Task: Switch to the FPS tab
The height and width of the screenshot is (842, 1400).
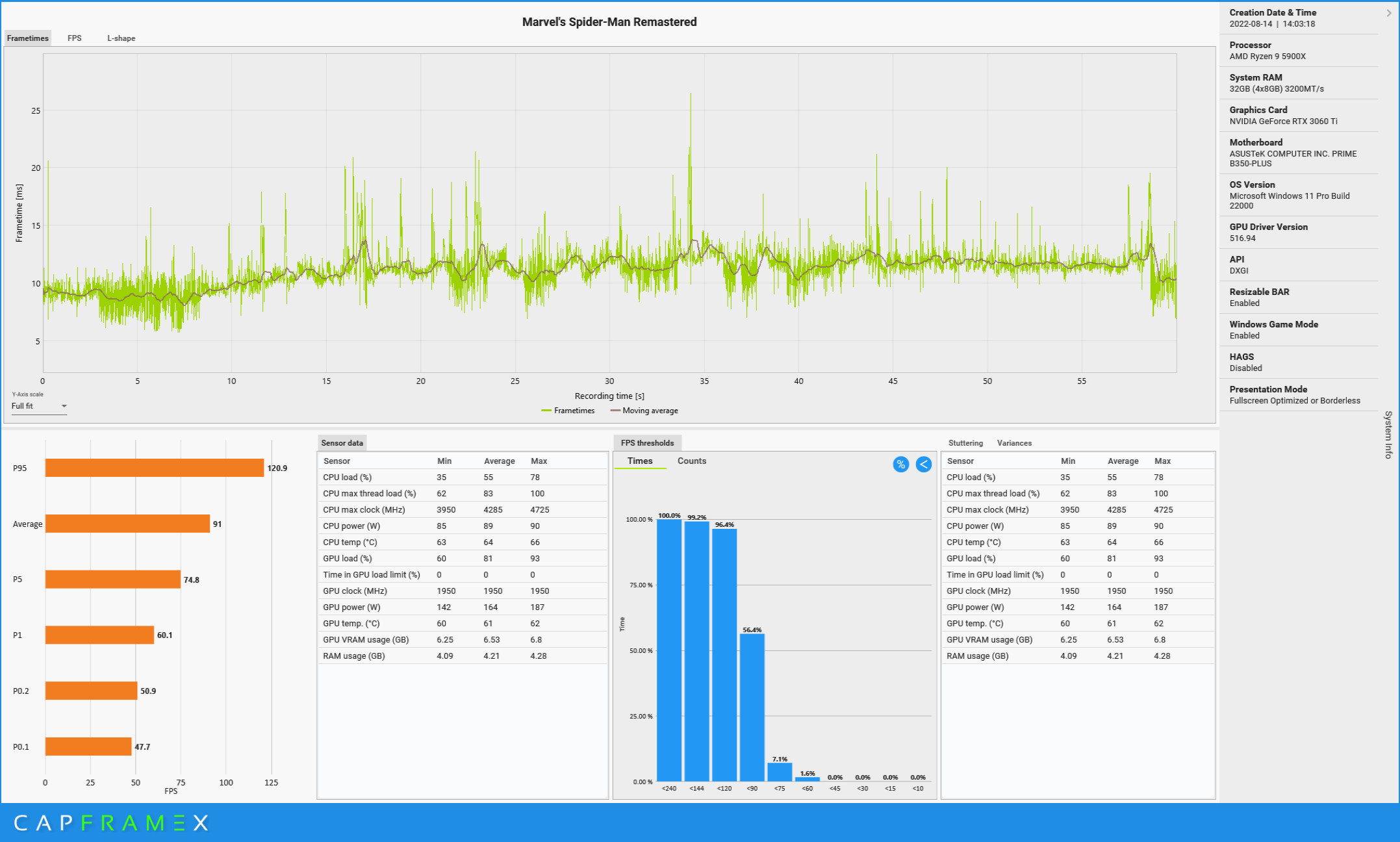Action: click(75, 38)
